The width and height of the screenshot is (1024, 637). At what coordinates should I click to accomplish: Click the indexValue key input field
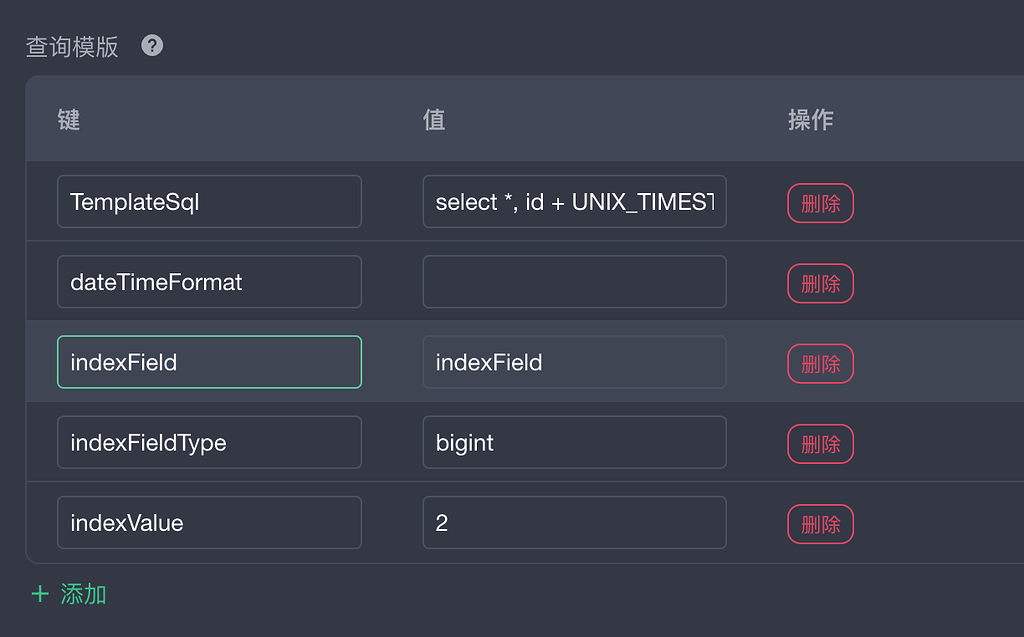point(208,522)
